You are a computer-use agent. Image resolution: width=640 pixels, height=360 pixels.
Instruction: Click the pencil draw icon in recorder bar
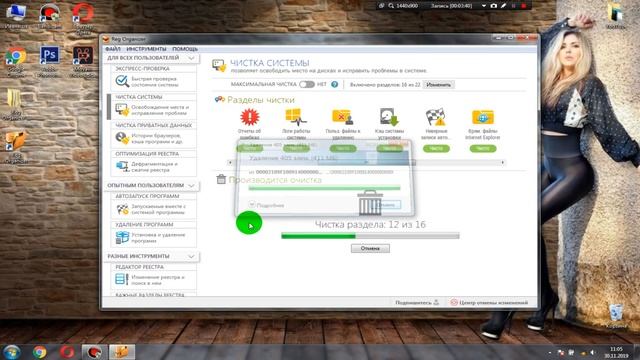pyautogui.click(x=504, y=6)
